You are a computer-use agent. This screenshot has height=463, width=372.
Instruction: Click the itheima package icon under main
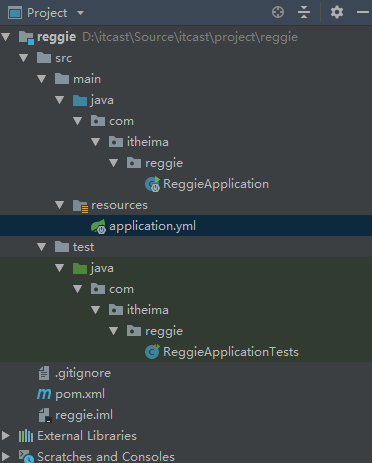116,142
